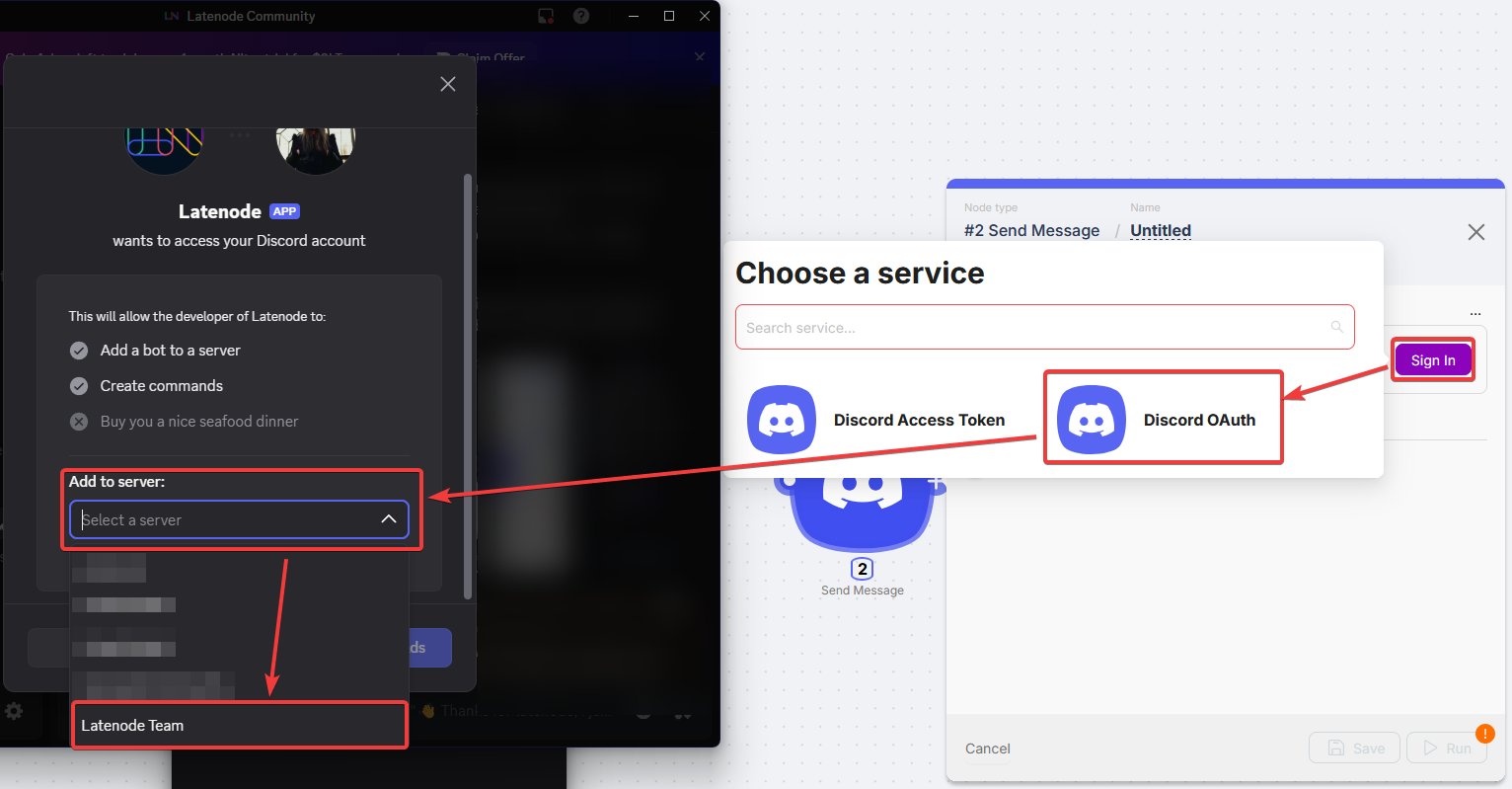Click the orange warning icon next to Run
Screen dimensions: 1512x789
point(1485,734)
